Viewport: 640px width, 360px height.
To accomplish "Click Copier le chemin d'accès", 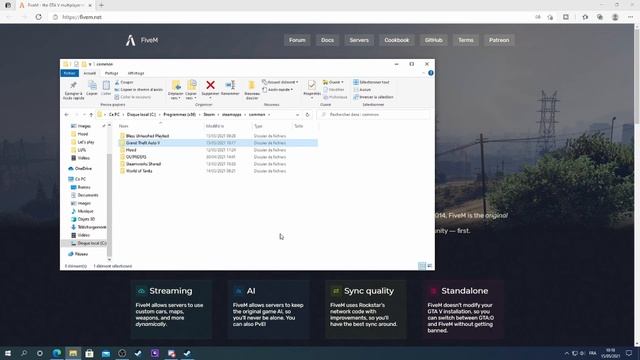I will [139, 89].
